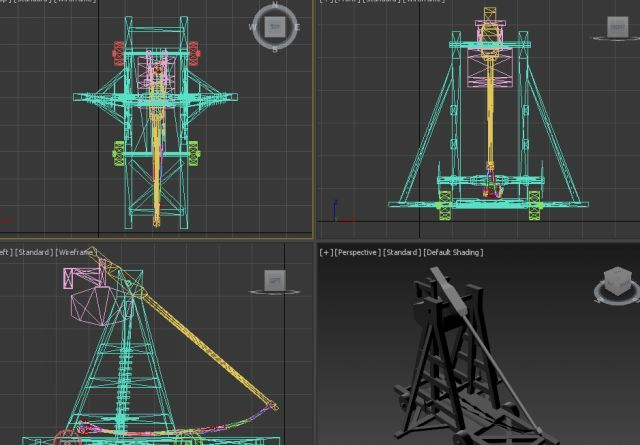640x445 pixels.
Task: Click the S compass letter on the Top viewport ViewCube
Action: tap(275, 49)
